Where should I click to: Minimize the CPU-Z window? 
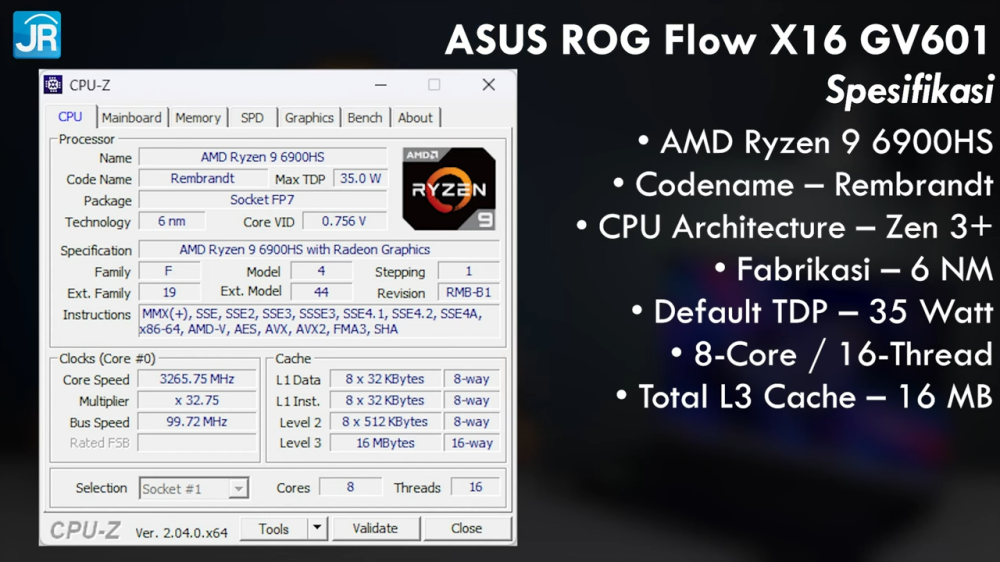point(381,85)
